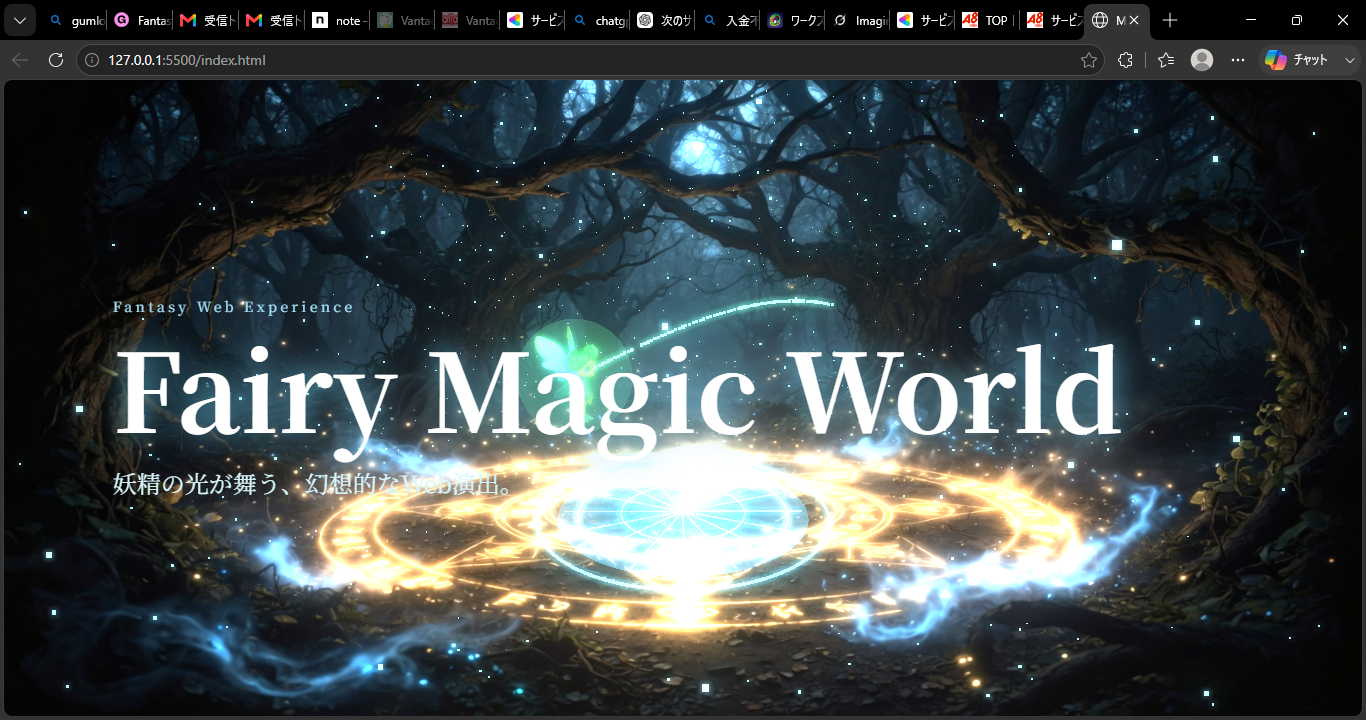Open Copilot チャット button
Viewport: 1366px width, 720px height.
1297,60
